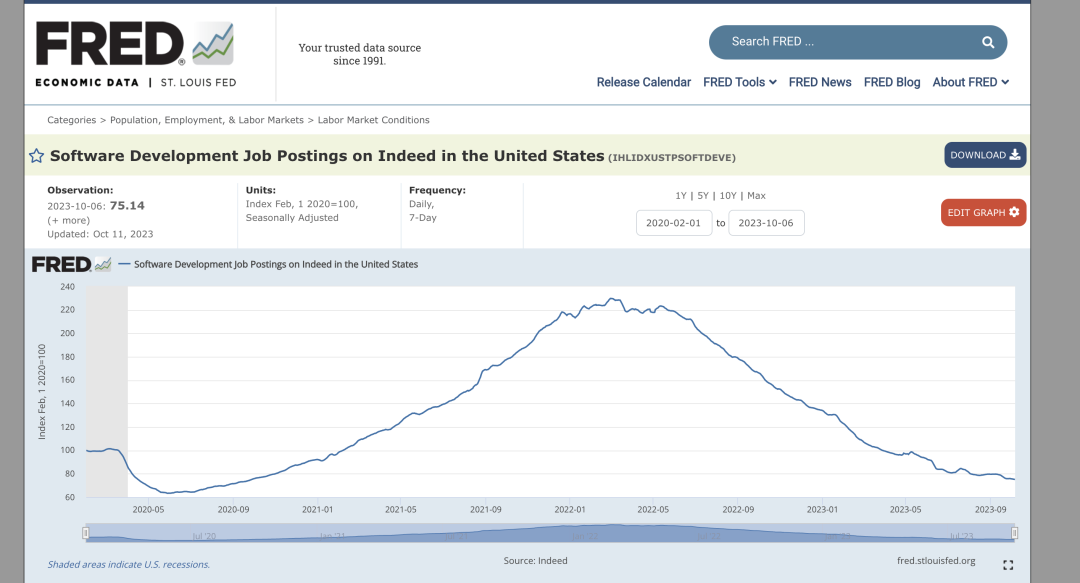
Task: Open the Release Calendar page
Action: pyautogui.click(x=643, y=82)
